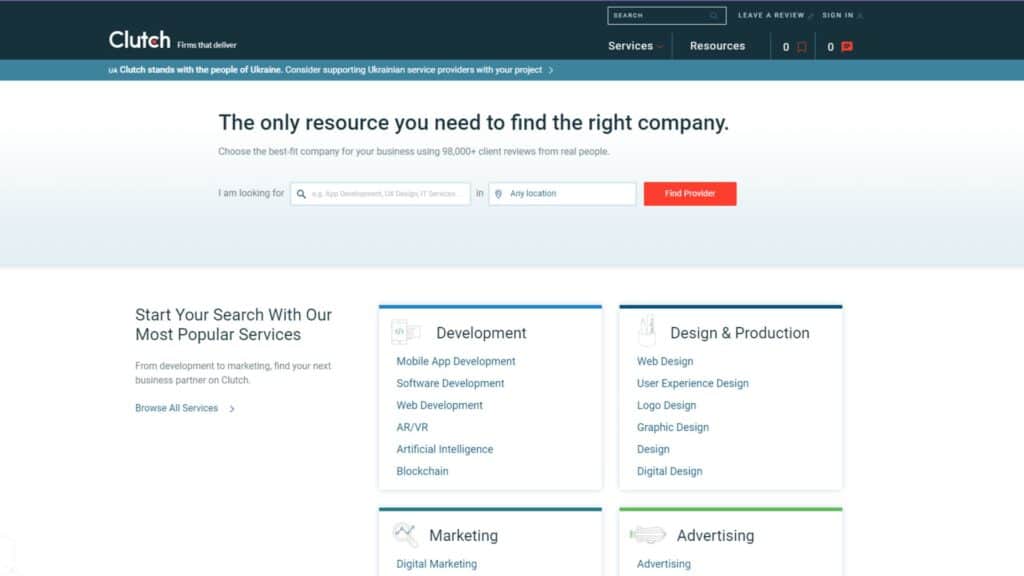
Task: Open Ukraine support banner link
Action: coord(330,70)
